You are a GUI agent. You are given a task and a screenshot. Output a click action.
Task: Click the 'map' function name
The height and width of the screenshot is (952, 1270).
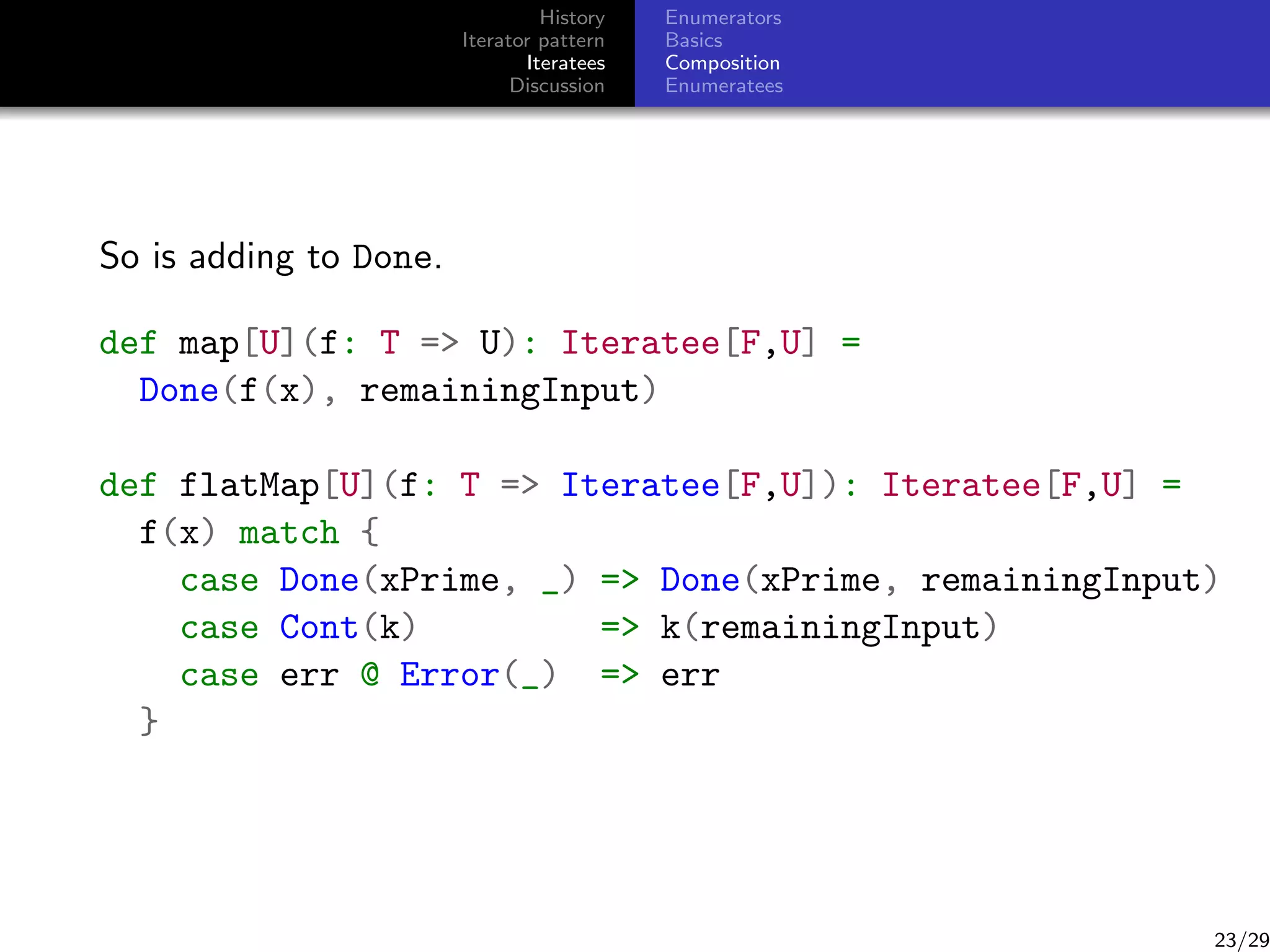(209, 343)
